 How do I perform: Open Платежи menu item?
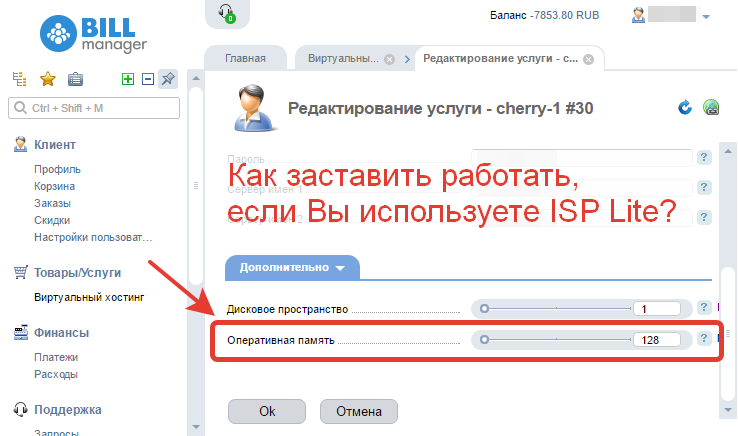(x=56, y=357)
